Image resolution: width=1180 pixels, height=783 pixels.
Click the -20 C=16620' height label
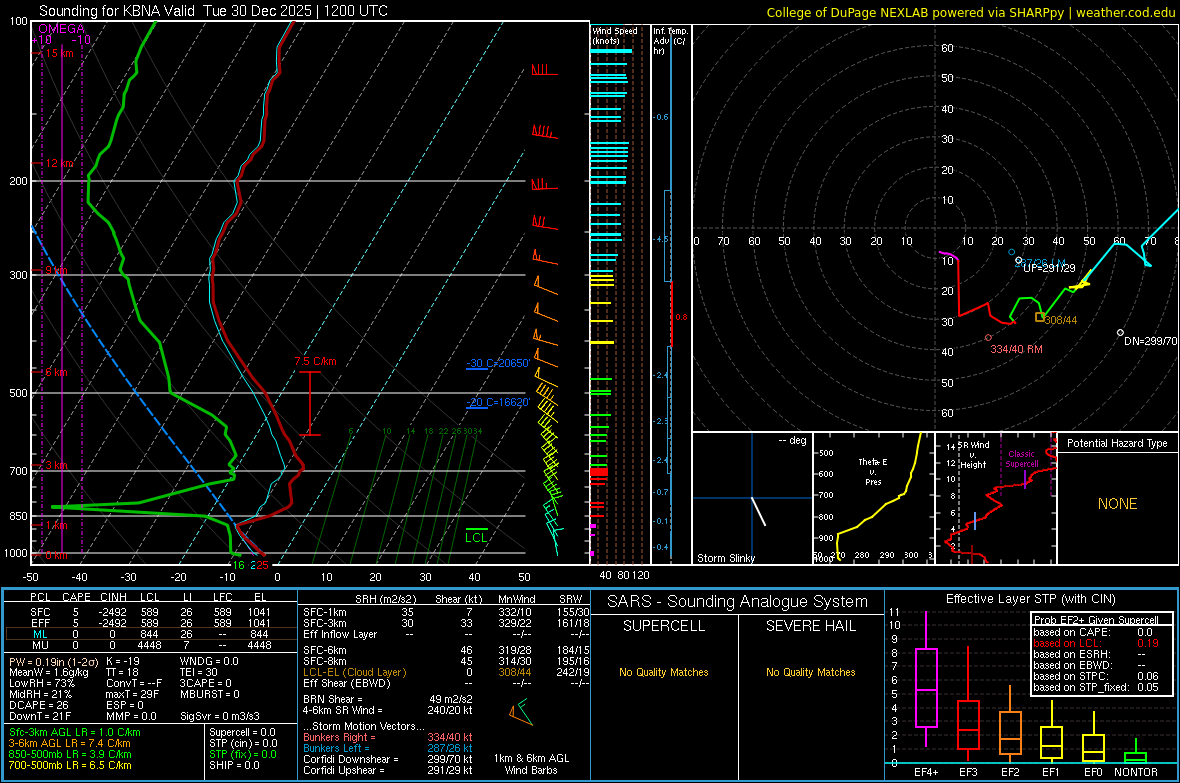tap(498, 402)
